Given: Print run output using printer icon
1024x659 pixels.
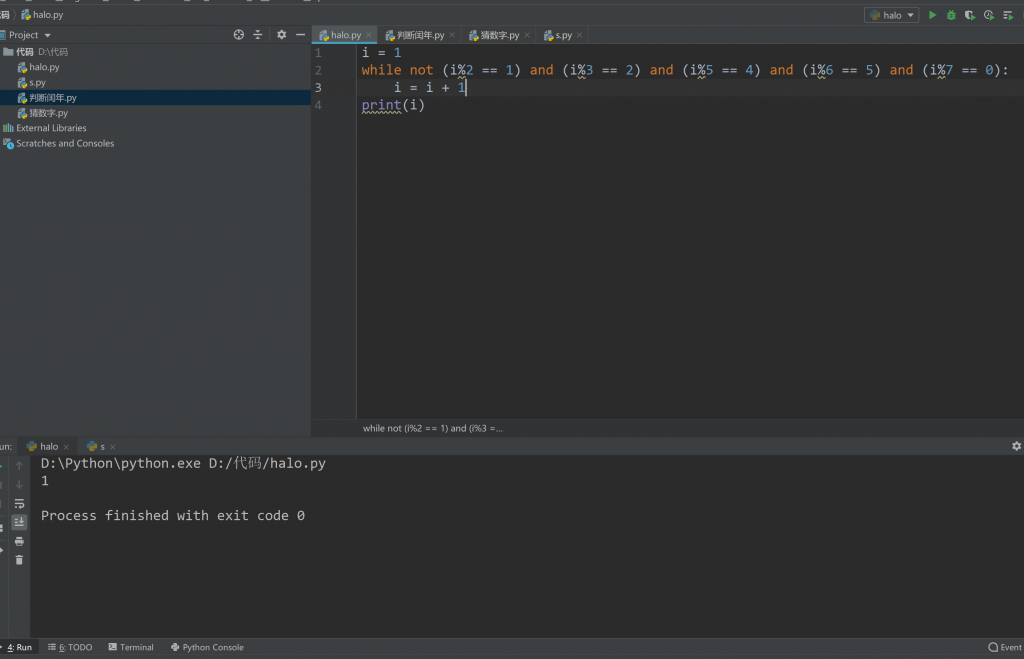Looking at the screenshot, I should tap(19, 541).
